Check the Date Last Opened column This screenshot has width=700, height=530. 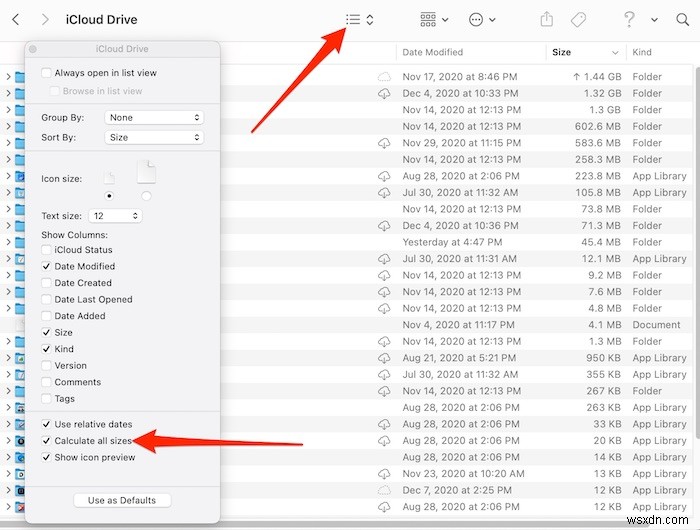coord(46,299)
